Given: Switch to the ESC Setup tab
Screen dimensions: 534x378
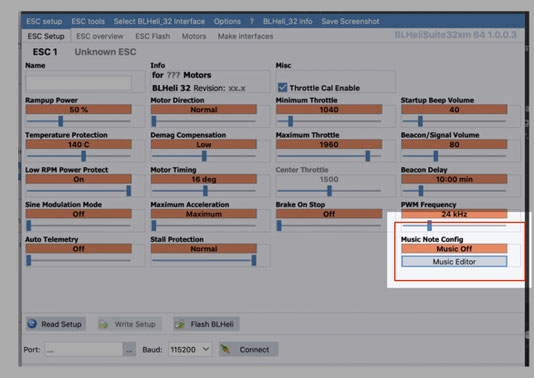Looking at the screenshot, I should coord(46,36).
